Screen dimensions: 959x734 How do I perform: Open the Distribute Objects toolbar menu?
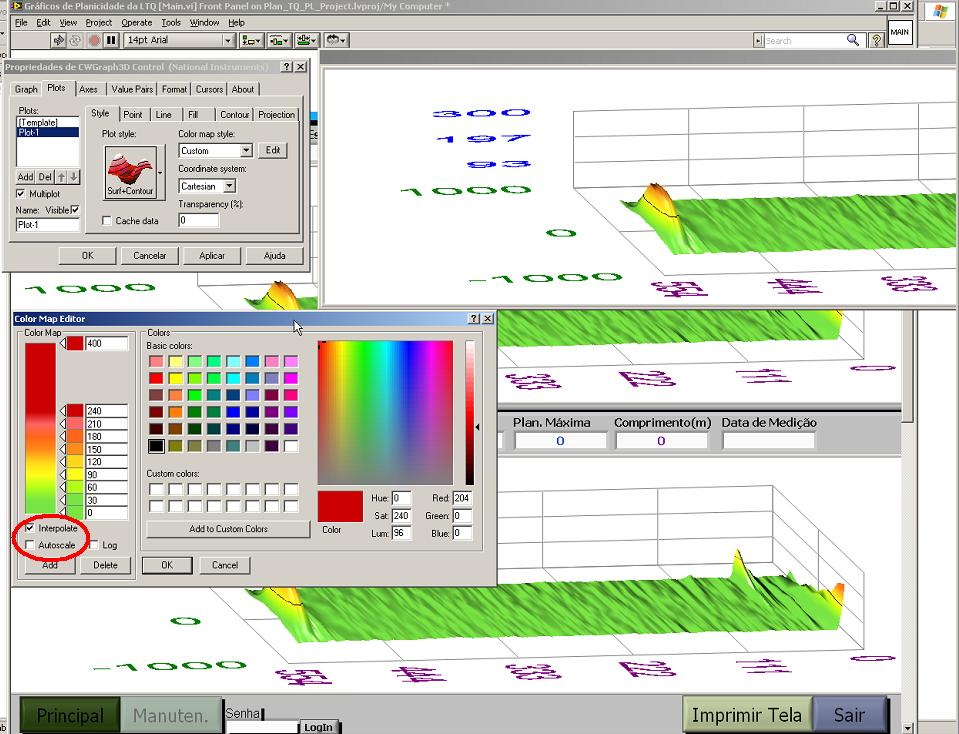279,40
